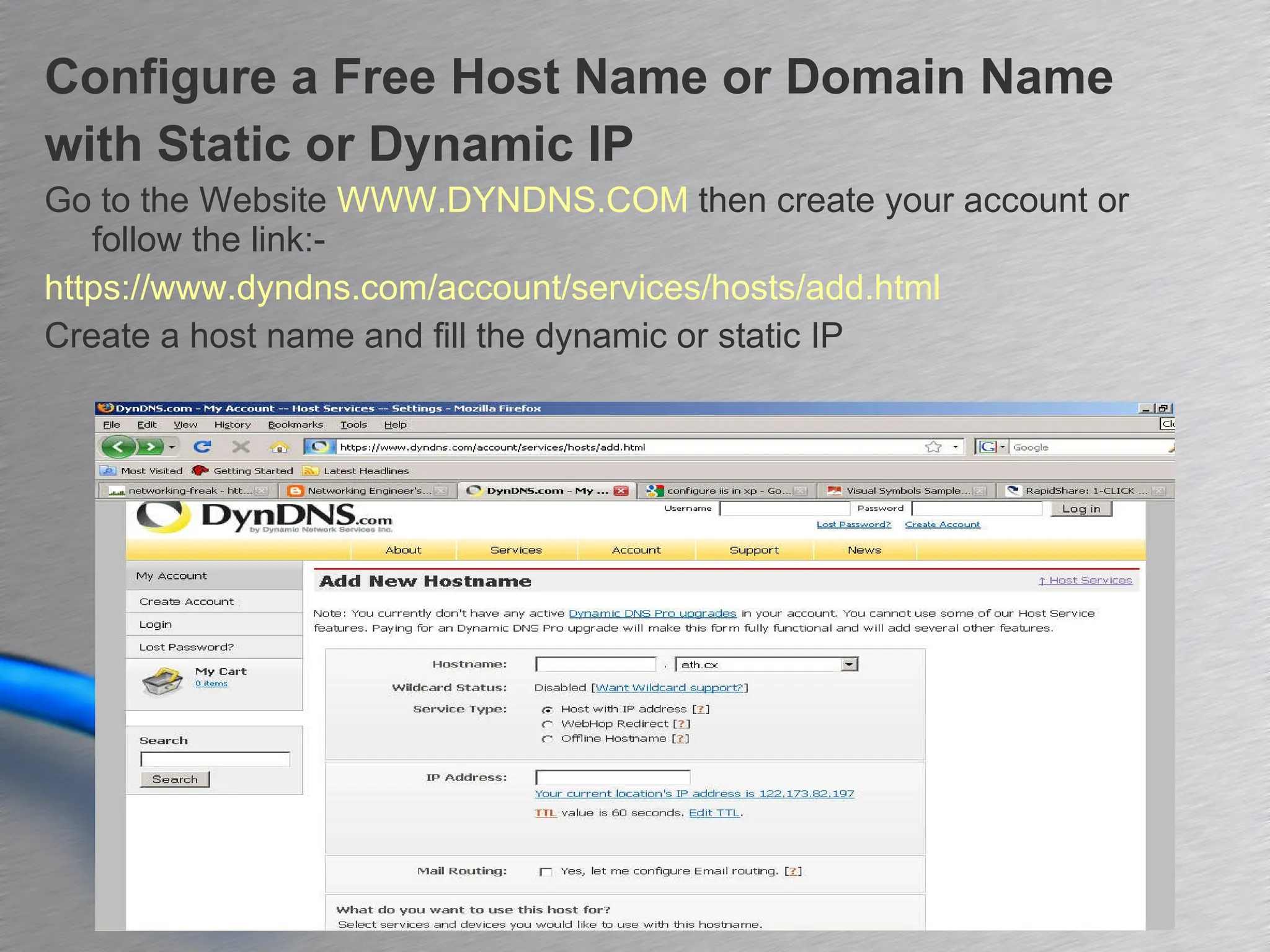Viewport: 1270px width, 952px height.
Task: Open the History menu
Action: [233, 425]
